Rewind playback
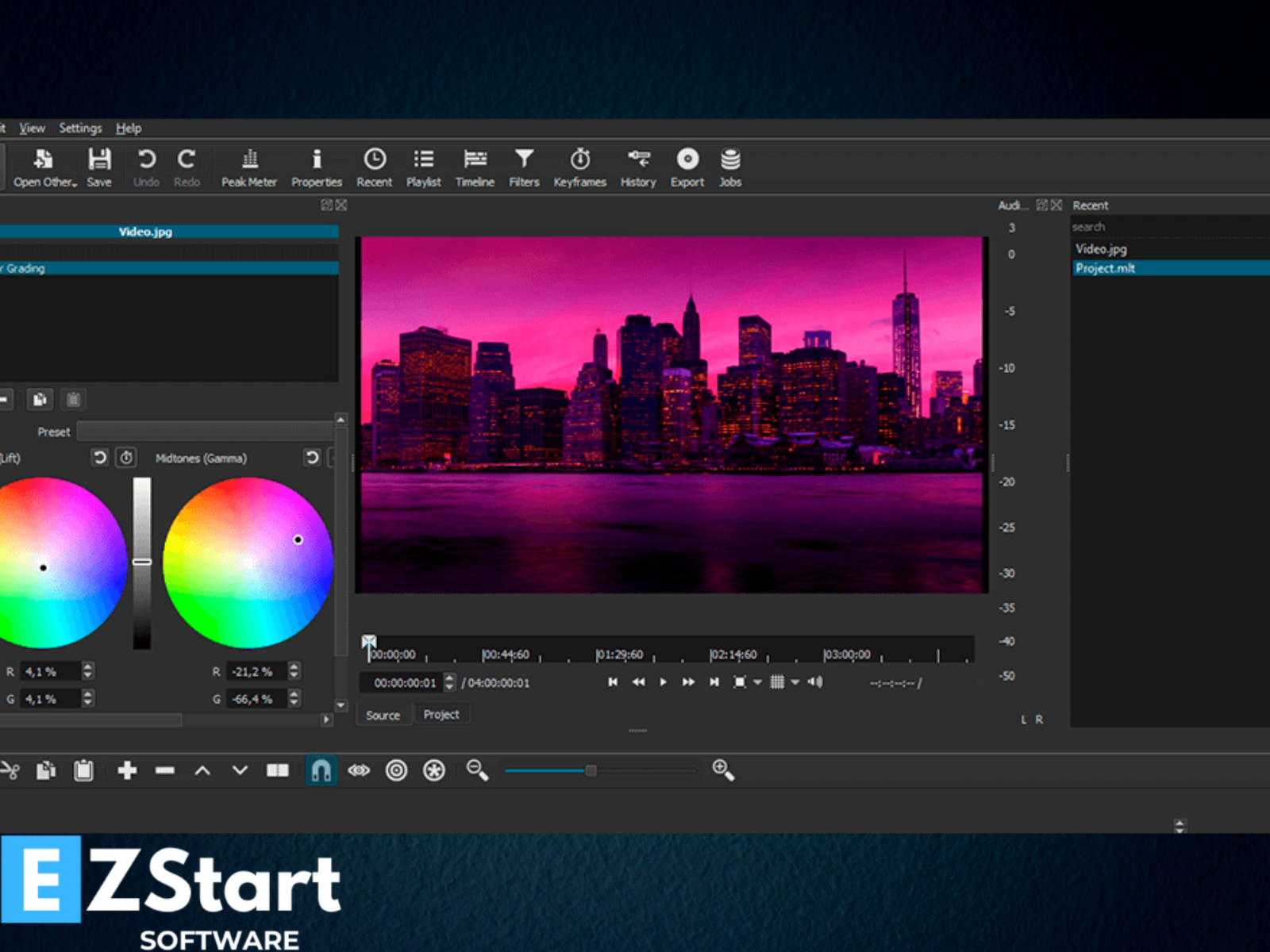1270x952 pixels. (x=638, y=682)
